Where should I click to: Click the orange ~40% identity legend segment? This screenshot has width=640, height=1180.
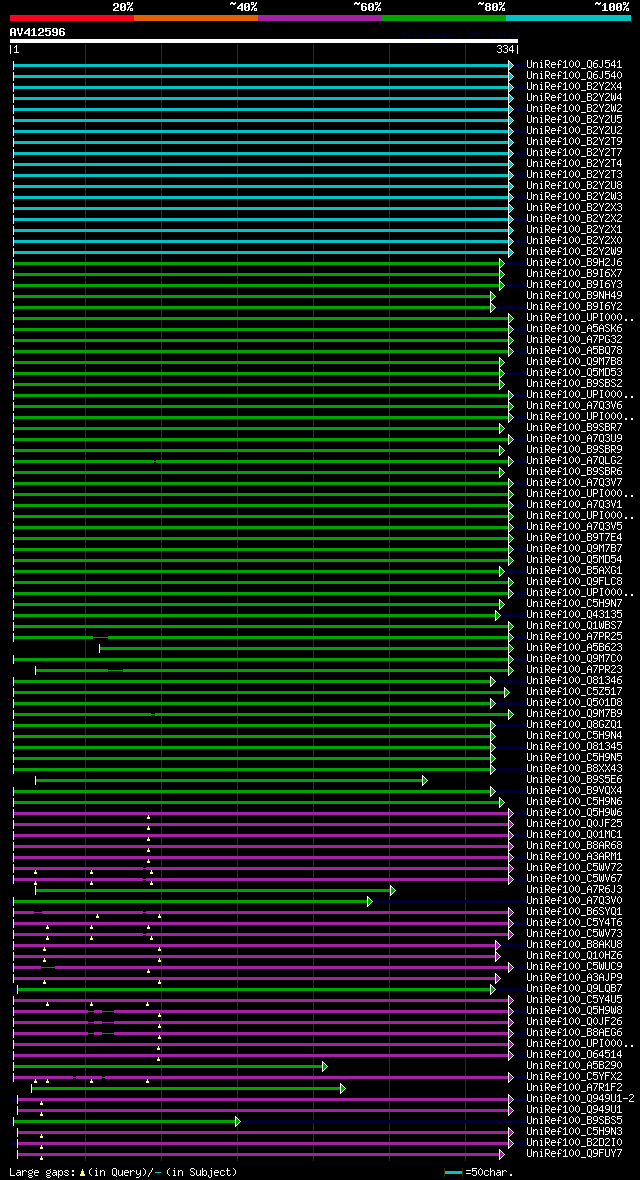click(x=196, y=17)
